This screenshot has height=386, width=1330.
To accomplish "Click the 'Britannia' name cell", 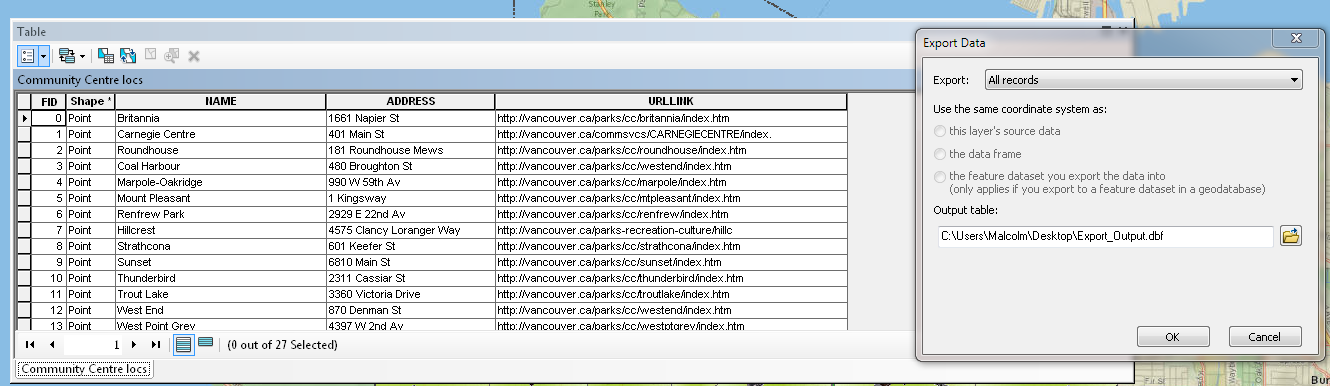I will [220, 118].
